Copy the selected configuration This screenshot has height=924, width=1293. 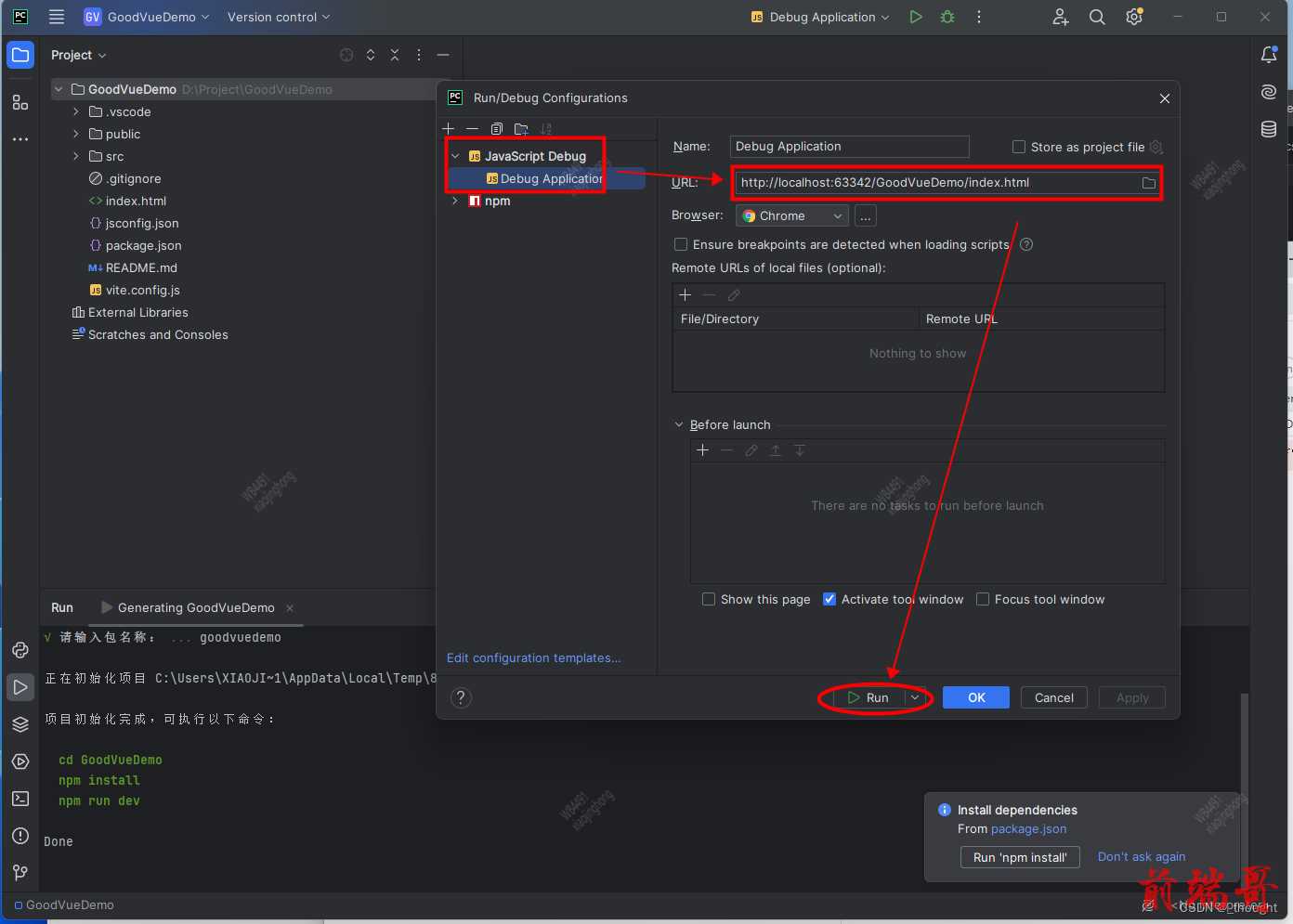coord(497,128)
